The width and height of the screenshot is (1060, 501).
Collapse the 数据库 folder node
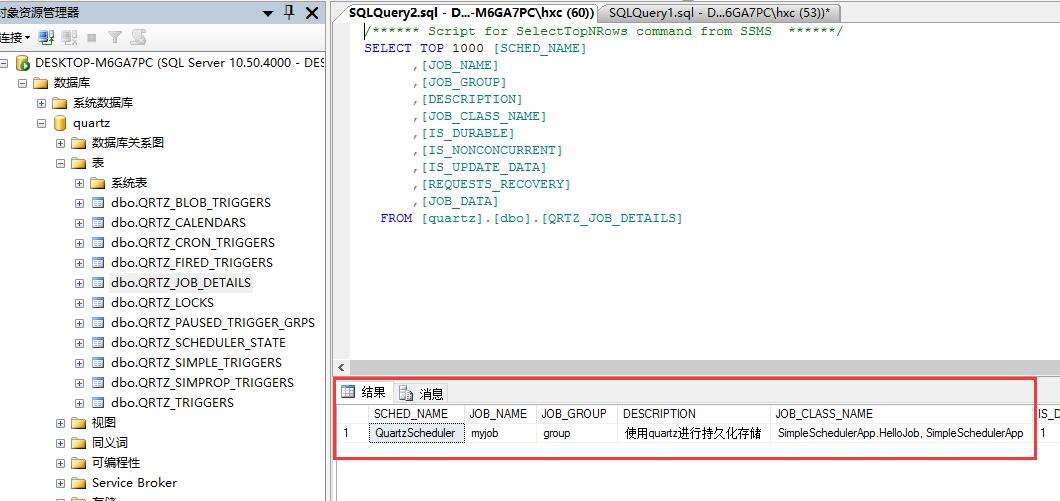(x=22, y=83)
